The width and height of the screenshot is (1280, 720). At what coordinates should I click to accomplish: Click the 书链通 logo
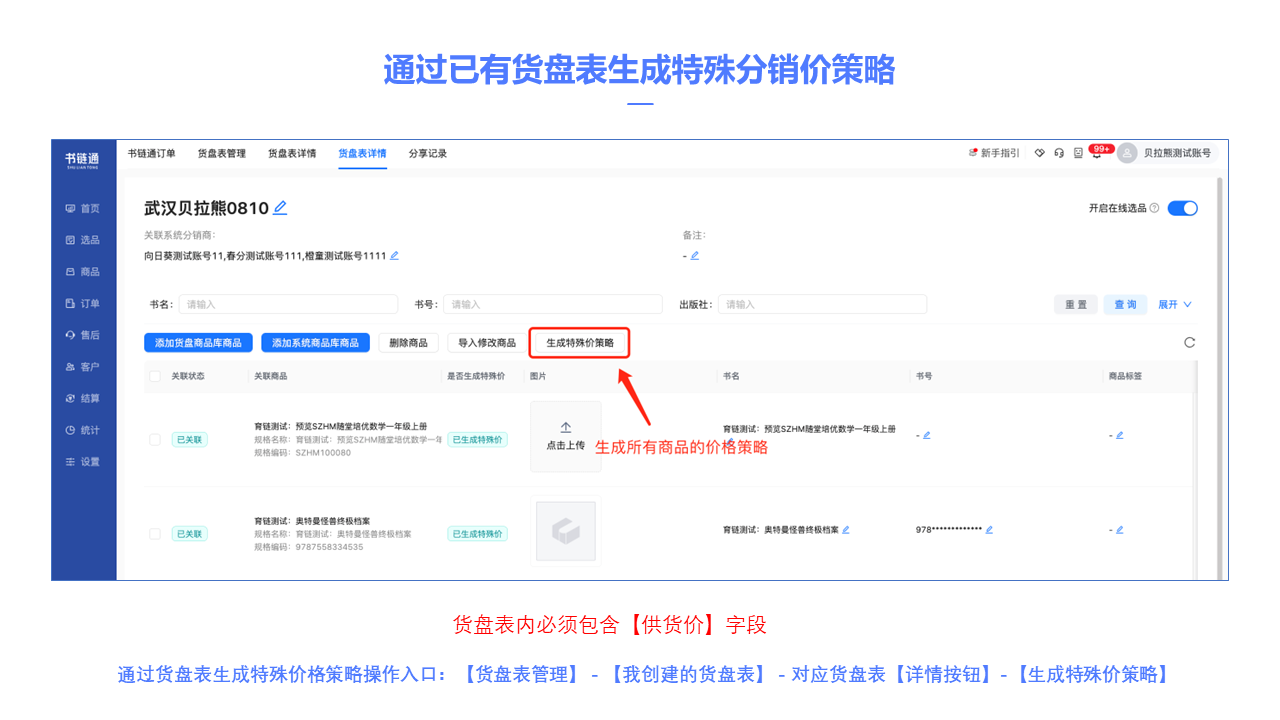83,160
